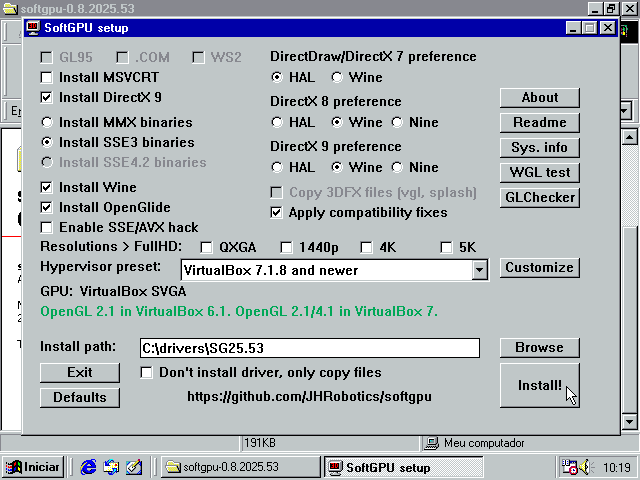The width and height of the screenshot is (640, 480).
Task: Click the volume speaker tray icon
Action: (587, 467)
